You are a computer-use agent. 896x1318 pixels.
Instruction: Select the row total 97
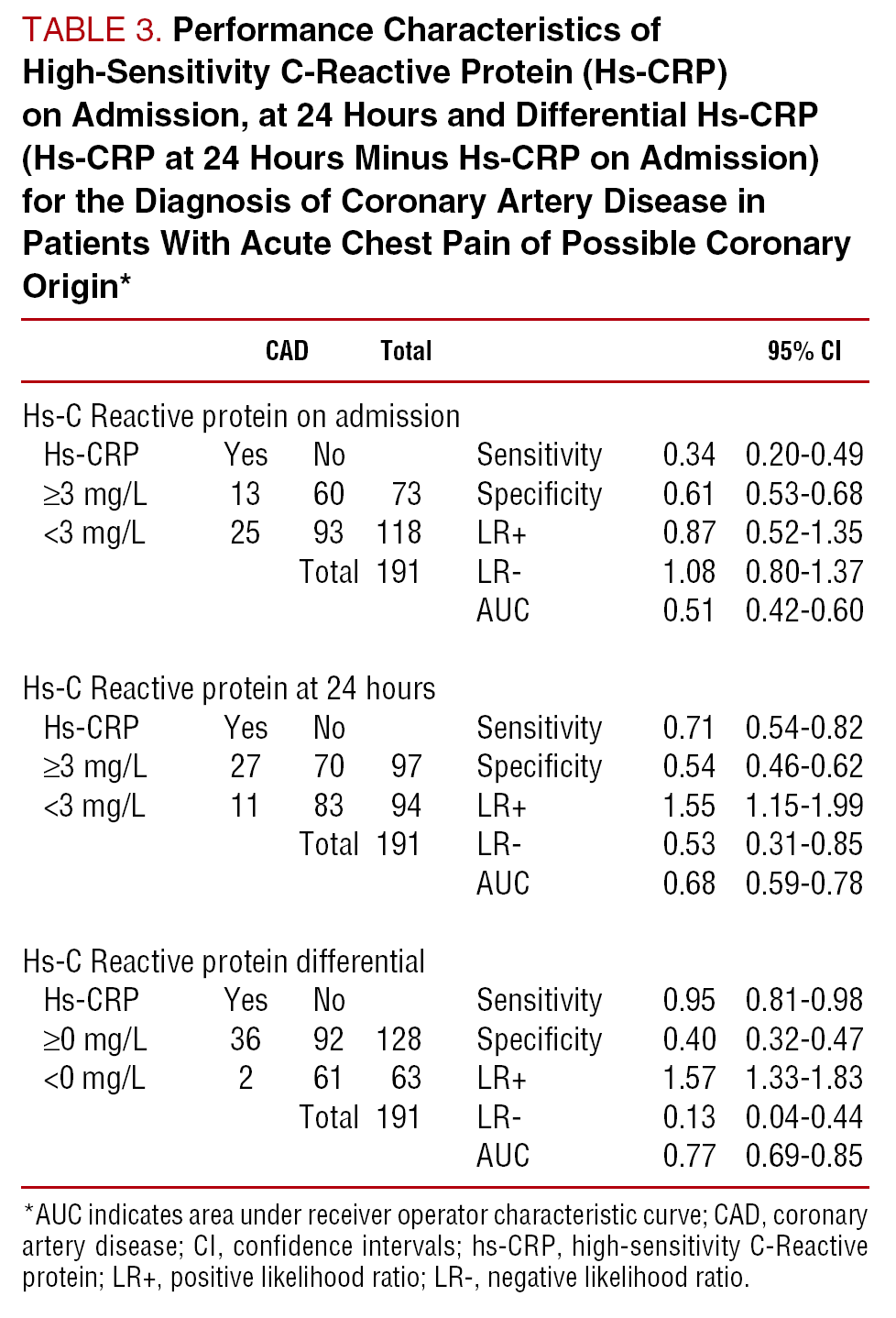click(x=406, y=766)
